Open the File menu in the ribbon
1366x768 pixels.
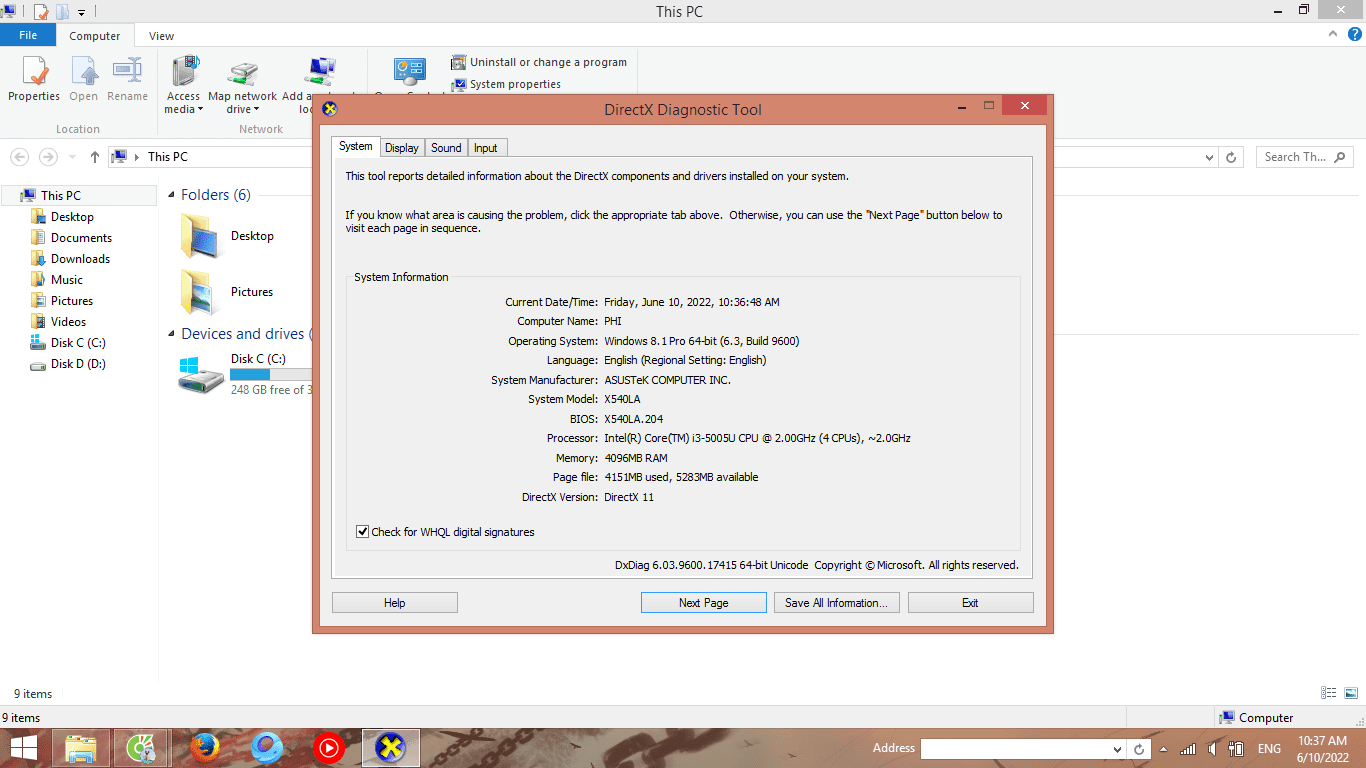click(x=28, y=35)
